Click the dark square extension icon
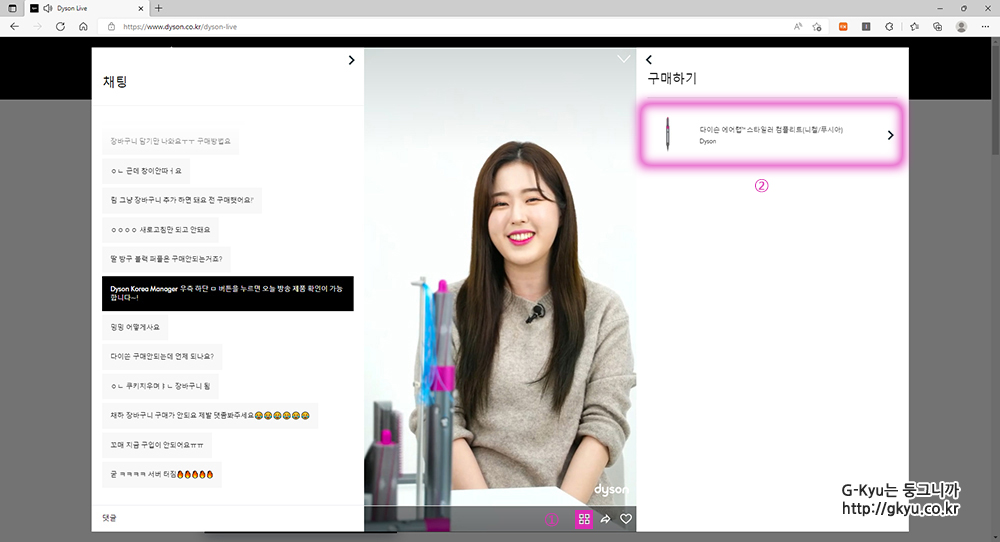Screen dimensions: 1000x542 point(866,27)
